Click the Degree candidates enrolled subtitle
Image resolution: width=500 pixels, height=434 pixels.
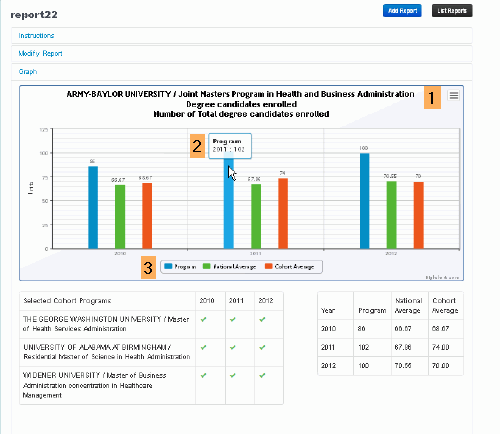point(241,104)
